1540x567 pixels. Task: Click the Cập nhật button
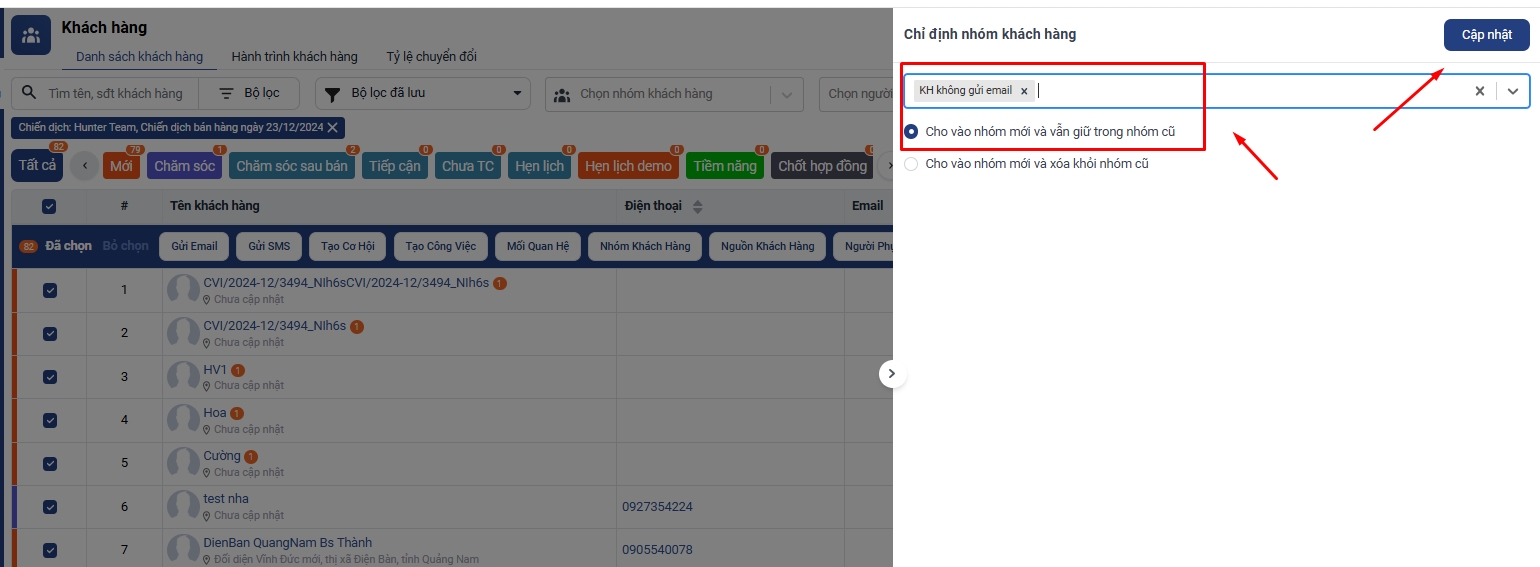coord(1486,35)
